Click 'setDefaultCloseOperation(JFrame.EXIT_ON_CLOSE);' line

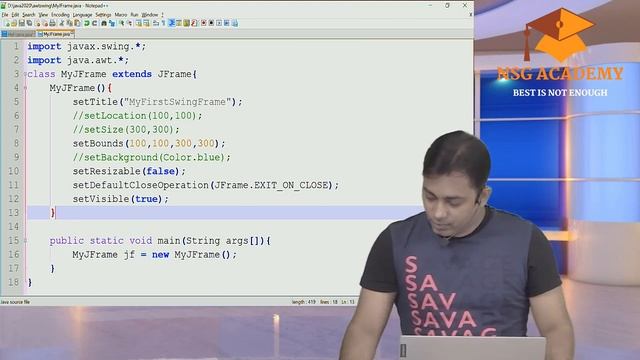(206, 185)
